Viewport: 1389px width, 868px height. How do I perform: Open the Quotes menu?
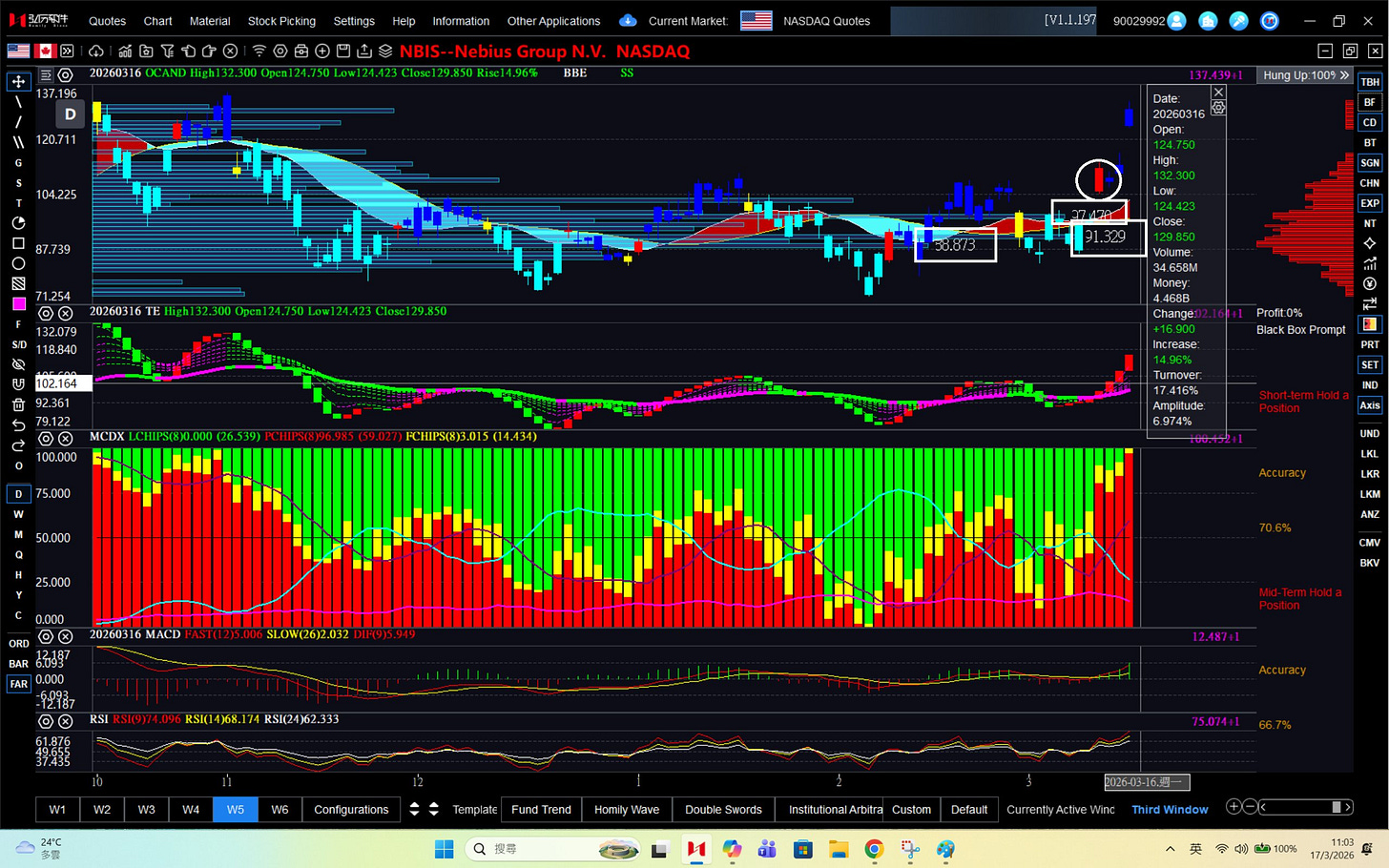pyautogui.click(x=107, y=21)
